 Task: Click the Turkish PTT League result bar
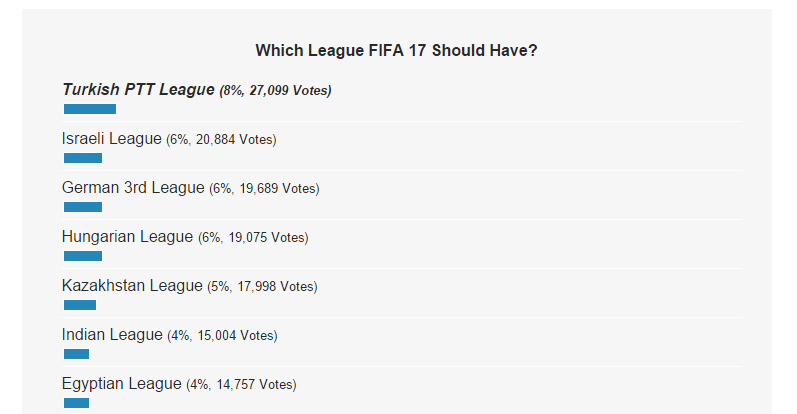pos(90,109)
